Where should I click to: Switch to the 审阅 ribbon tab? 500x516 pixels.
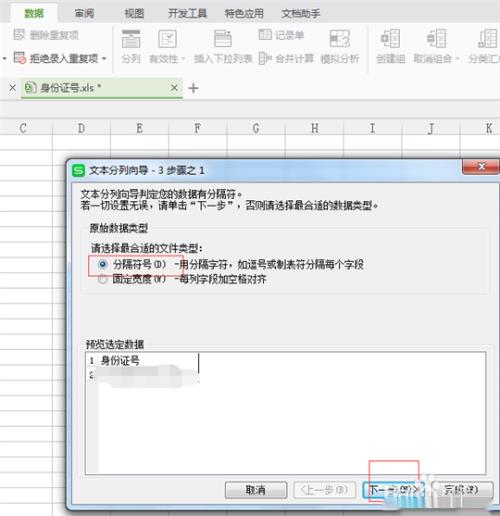[84, 14]
